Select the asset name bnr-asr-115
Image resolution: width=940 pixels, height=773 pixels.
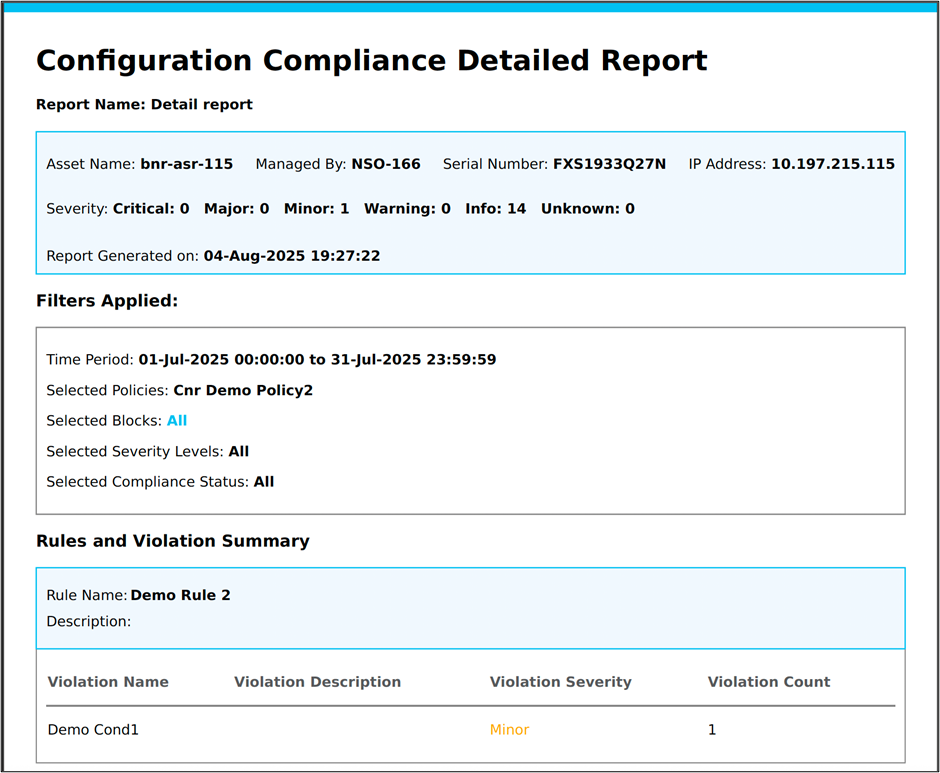click(x=187, y=164)
